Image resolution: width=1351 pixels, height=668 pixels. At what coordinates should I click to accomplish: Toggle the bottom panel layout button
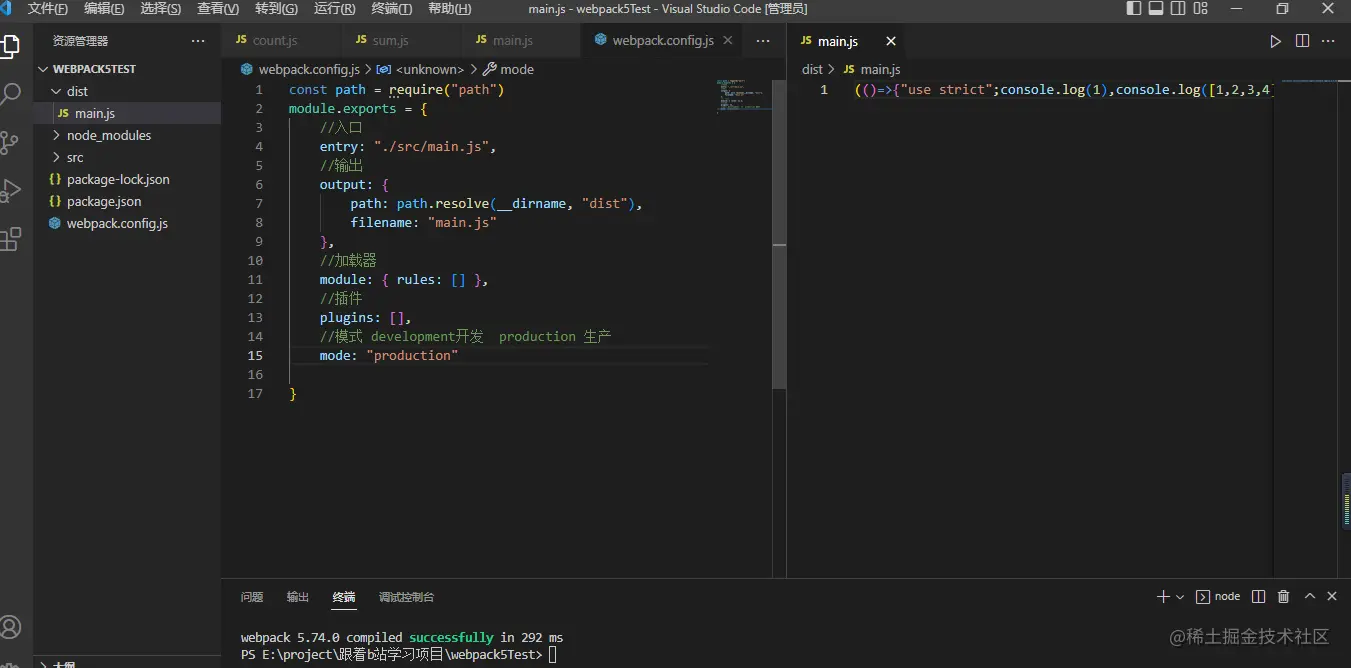(1156, 9)
